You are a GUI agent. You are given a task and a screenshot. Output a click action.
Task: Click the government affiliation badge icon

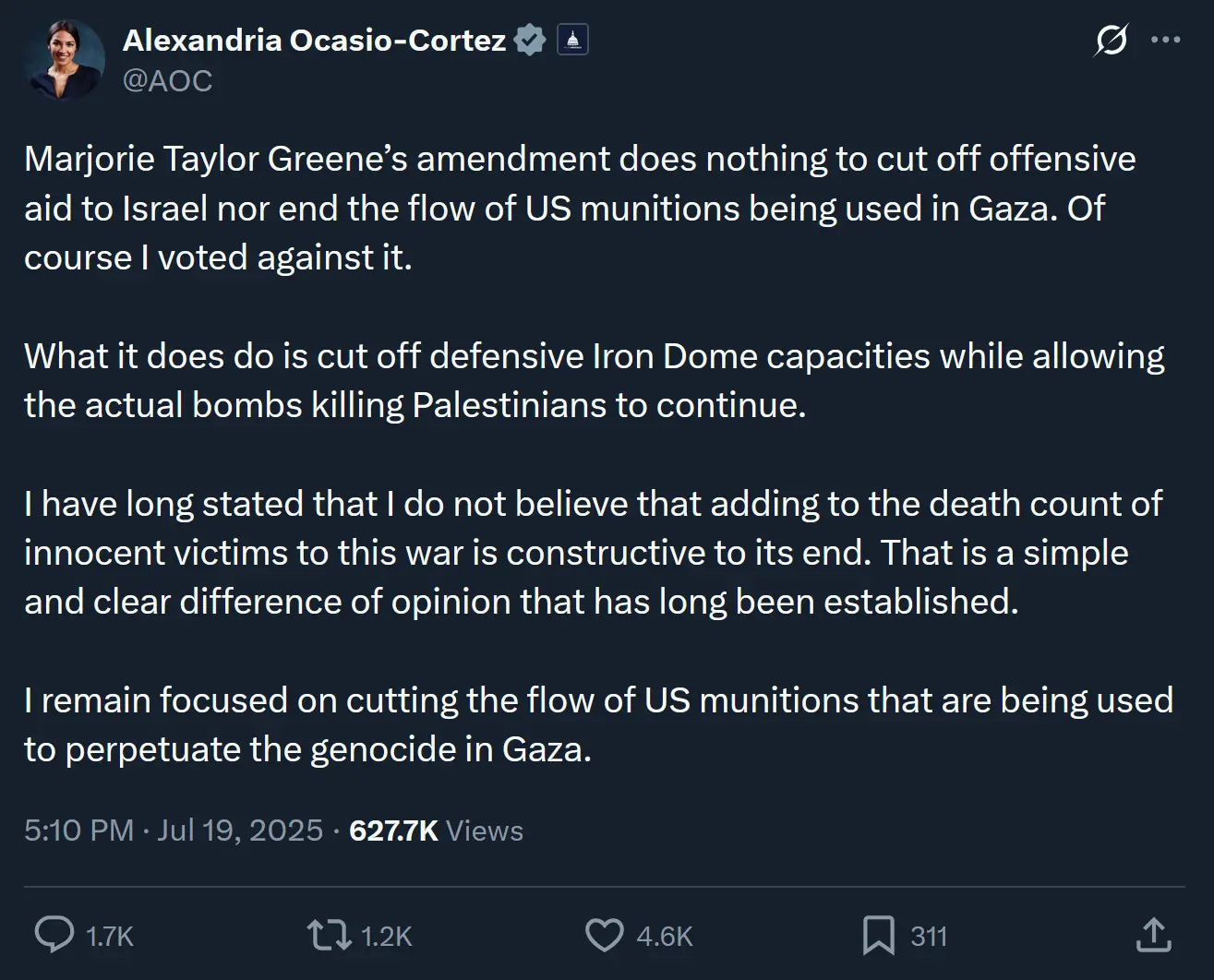(x=572, y=41)
